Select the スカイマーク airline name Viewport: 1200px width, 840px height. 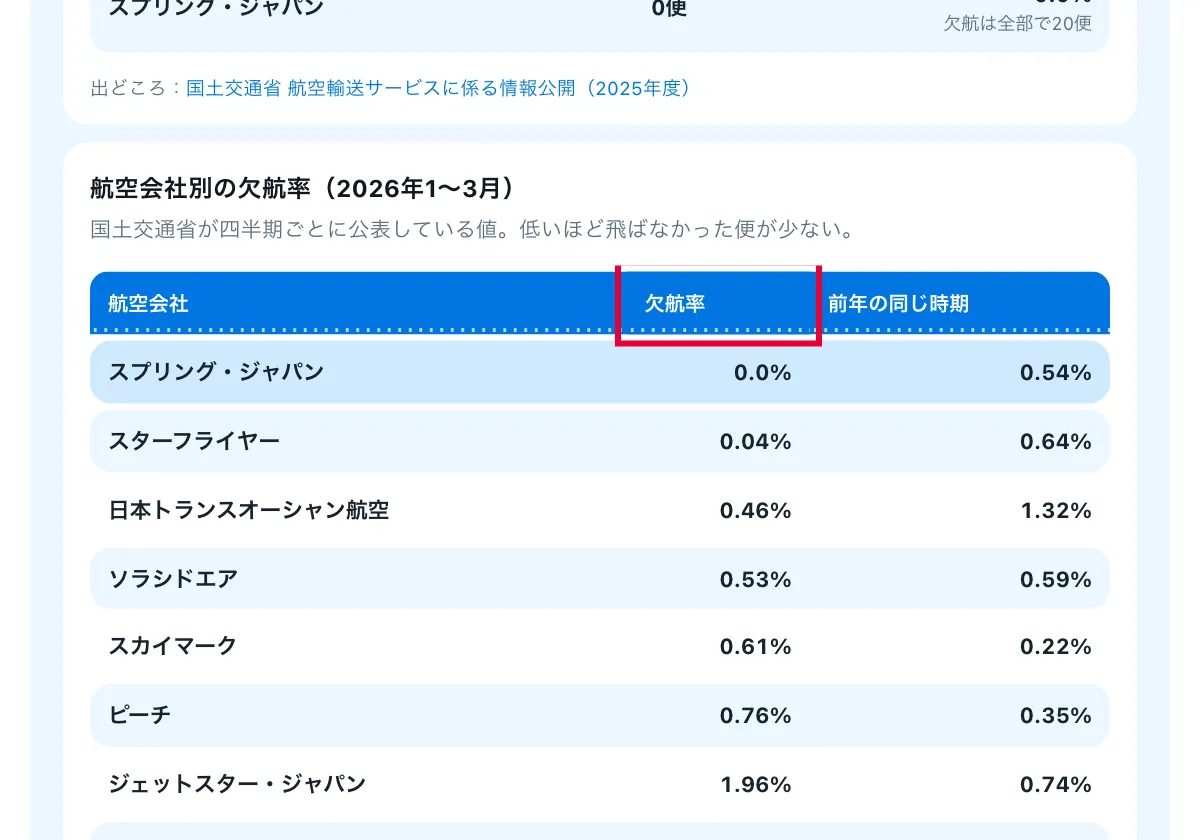[x=173, y=646]
